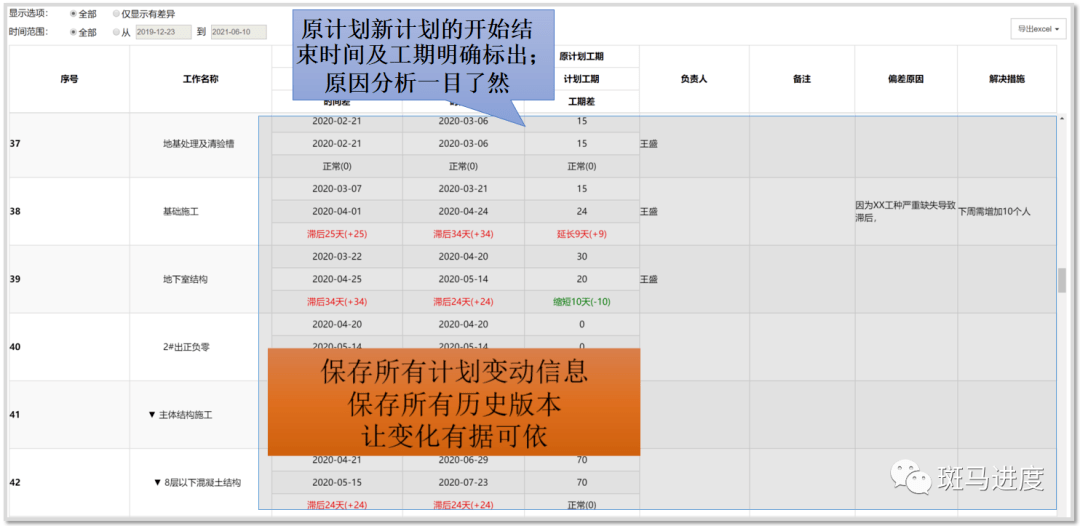1080x526 pixels.
Task: Click the 解决措施 column header
Action: [1007, 79]
